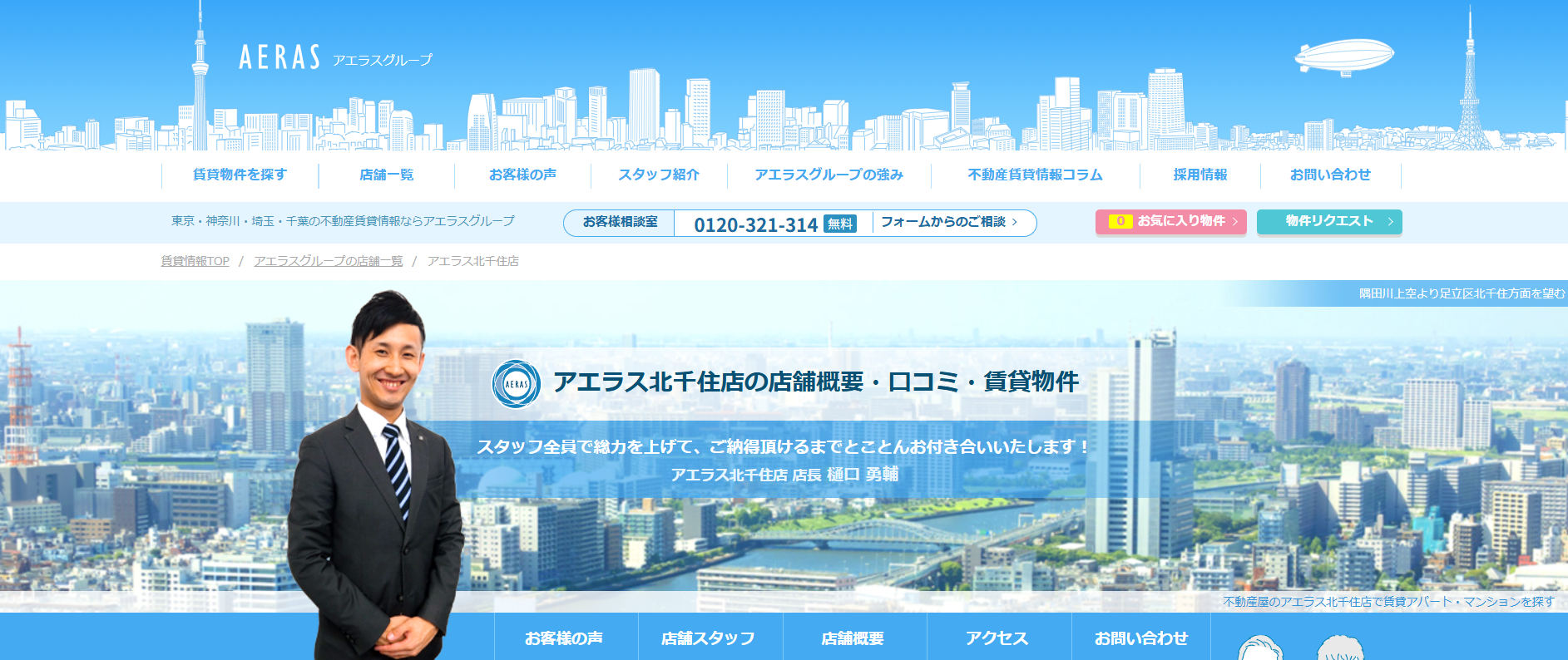Click the round AERAS emblem beside the store title
Viewport: 1568px width, 660px height.
tap(517, 384)
